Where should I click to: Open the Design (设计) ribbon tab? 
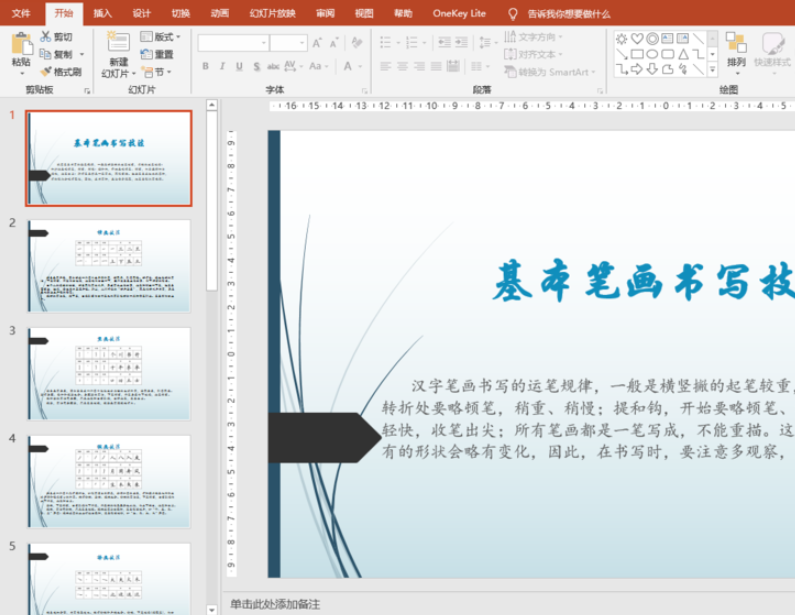(142, 14)
